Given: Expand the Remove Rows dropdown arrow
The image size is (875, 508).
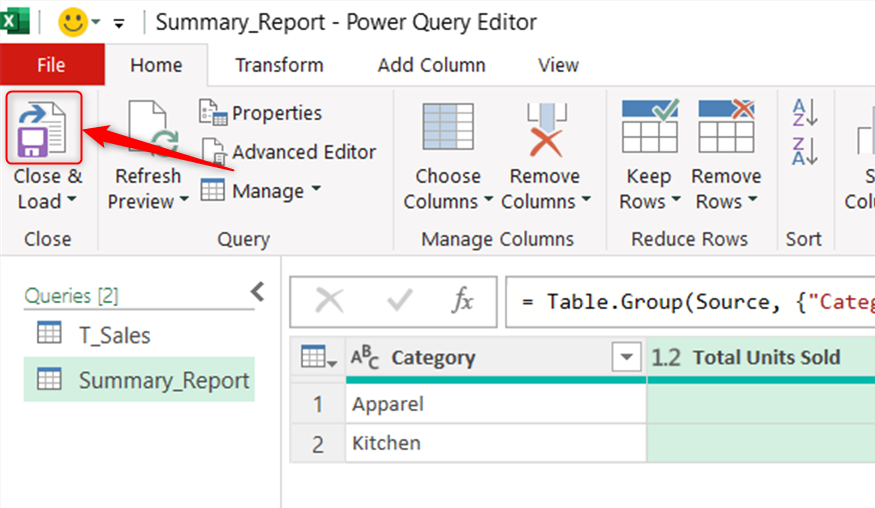Looking at the screenshot, I should 752,199.
